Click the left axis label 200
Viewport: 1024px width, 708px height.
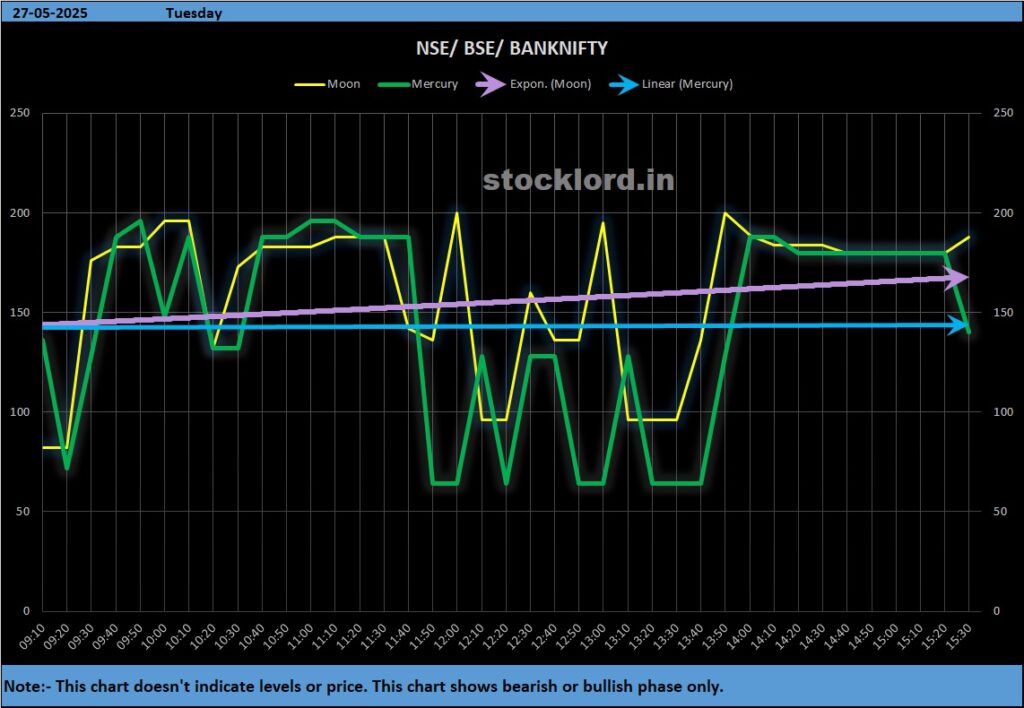[x=20, y=213]
